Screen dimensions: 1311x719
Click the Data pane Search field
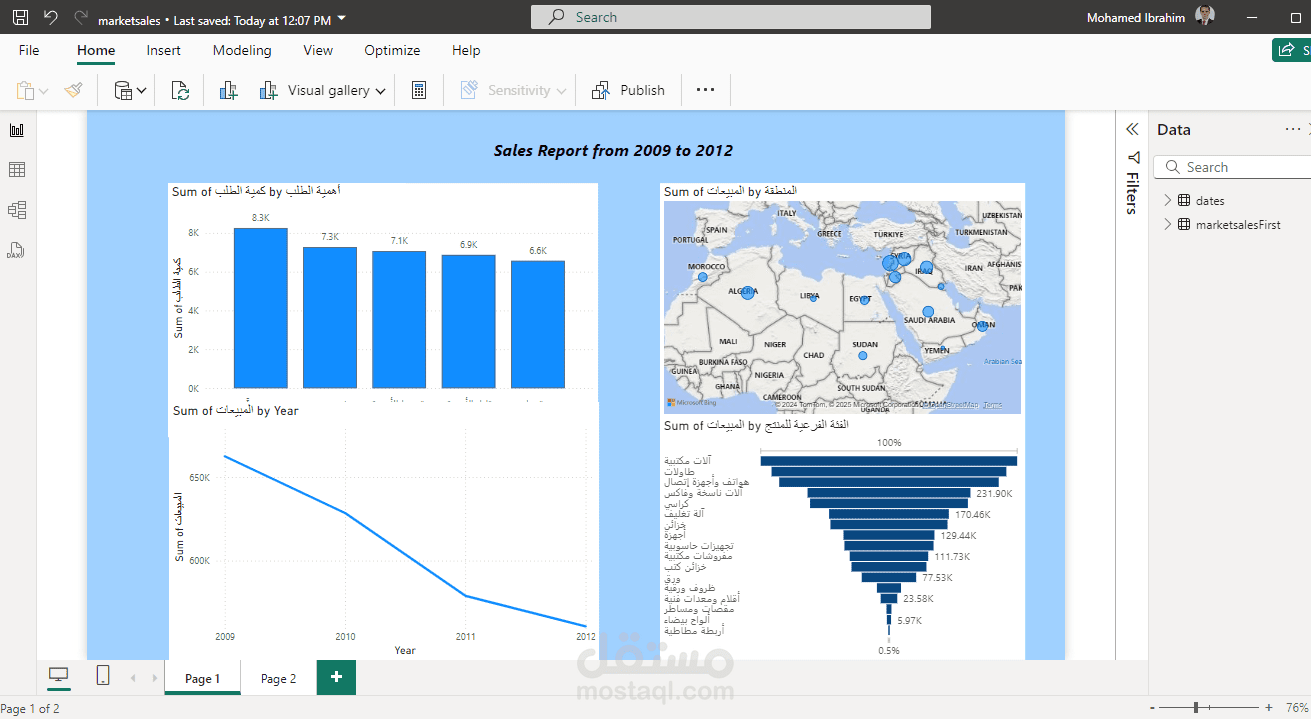(x=1234, y=167)
